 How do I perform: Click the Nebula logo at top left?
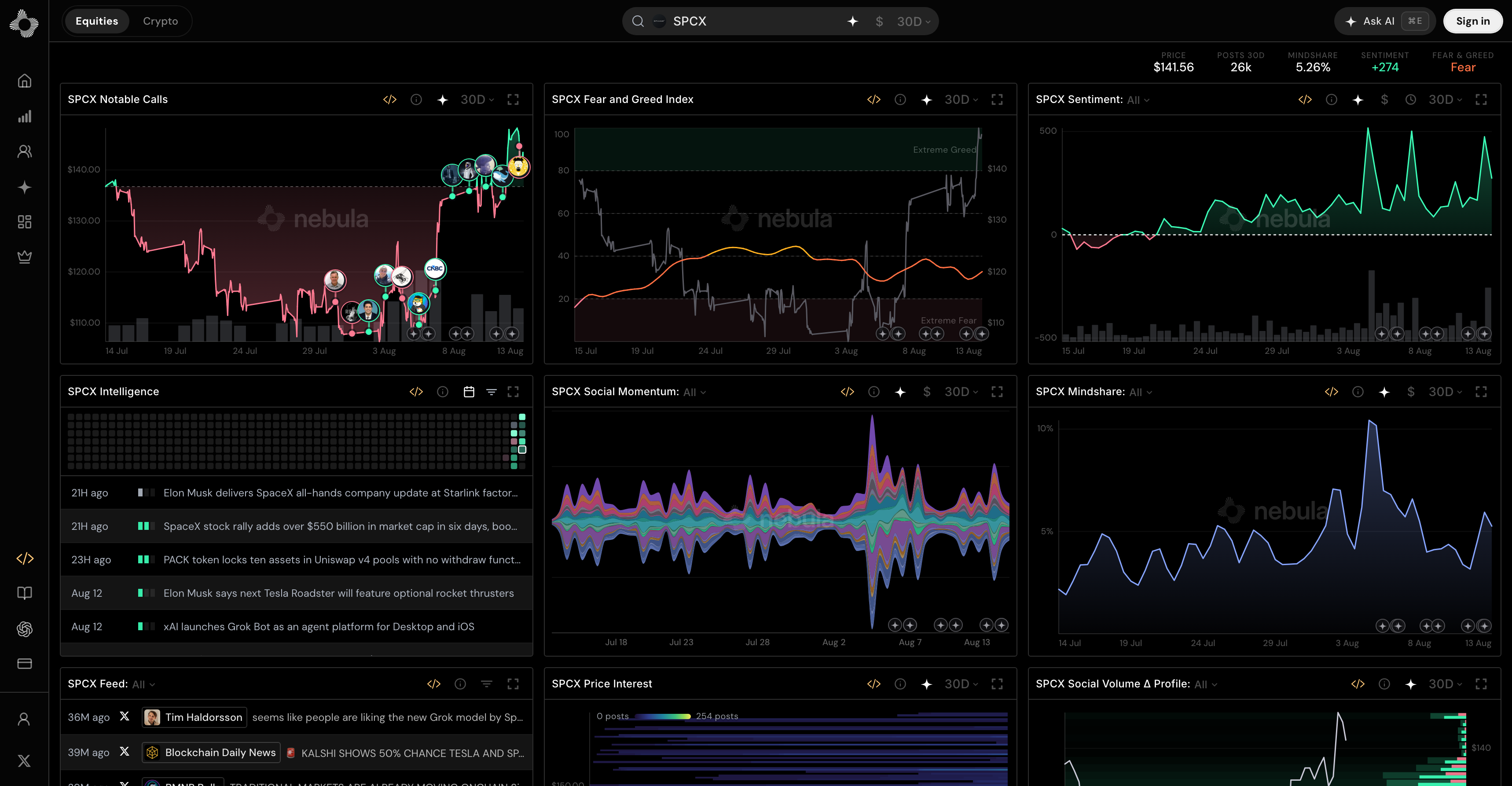[x=24, y=23]
